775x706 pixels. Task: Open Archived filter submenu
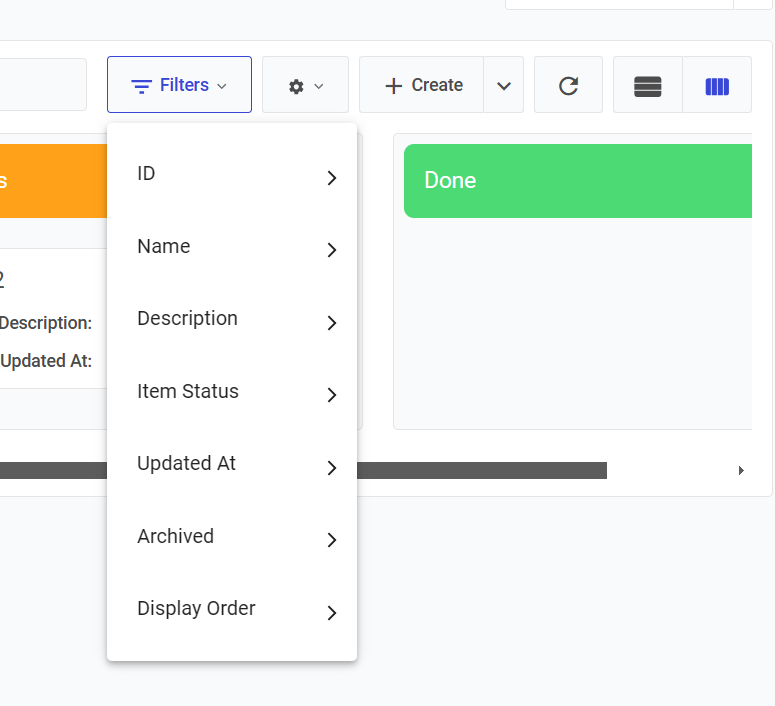[x=231, y=537]
